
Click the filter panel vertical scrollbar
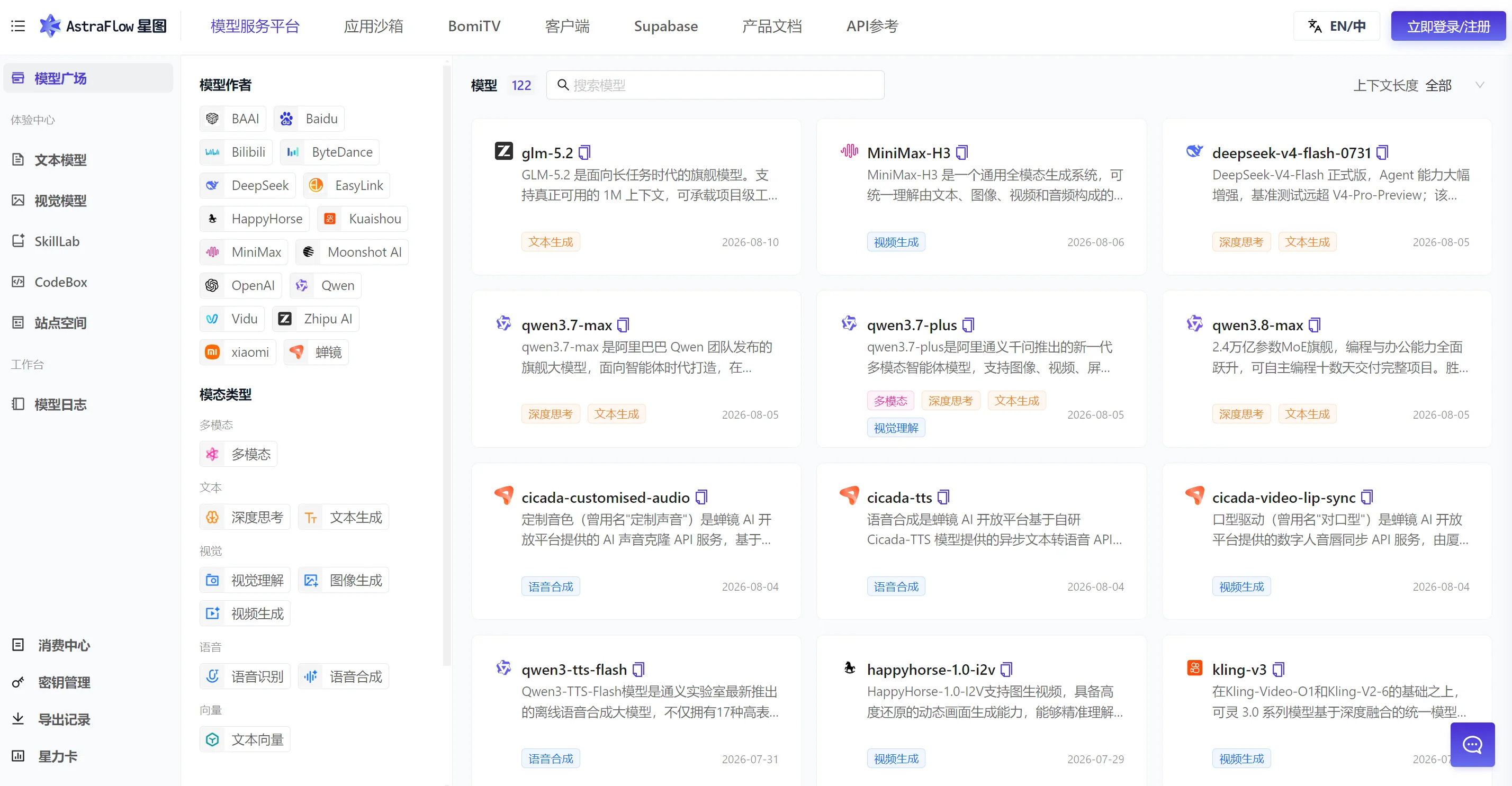pyautogui.click(x=447, y=364)
